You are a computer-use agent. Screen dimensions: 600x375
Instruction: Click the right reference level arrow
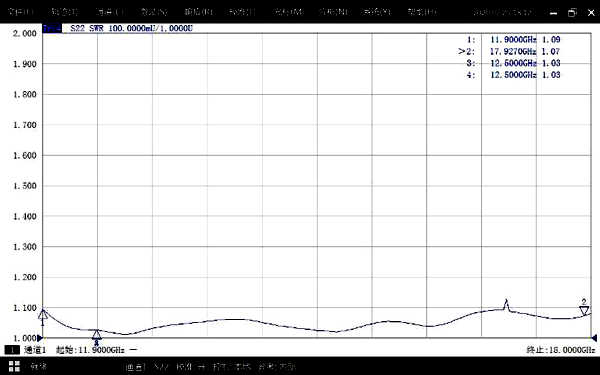[594, 338]
